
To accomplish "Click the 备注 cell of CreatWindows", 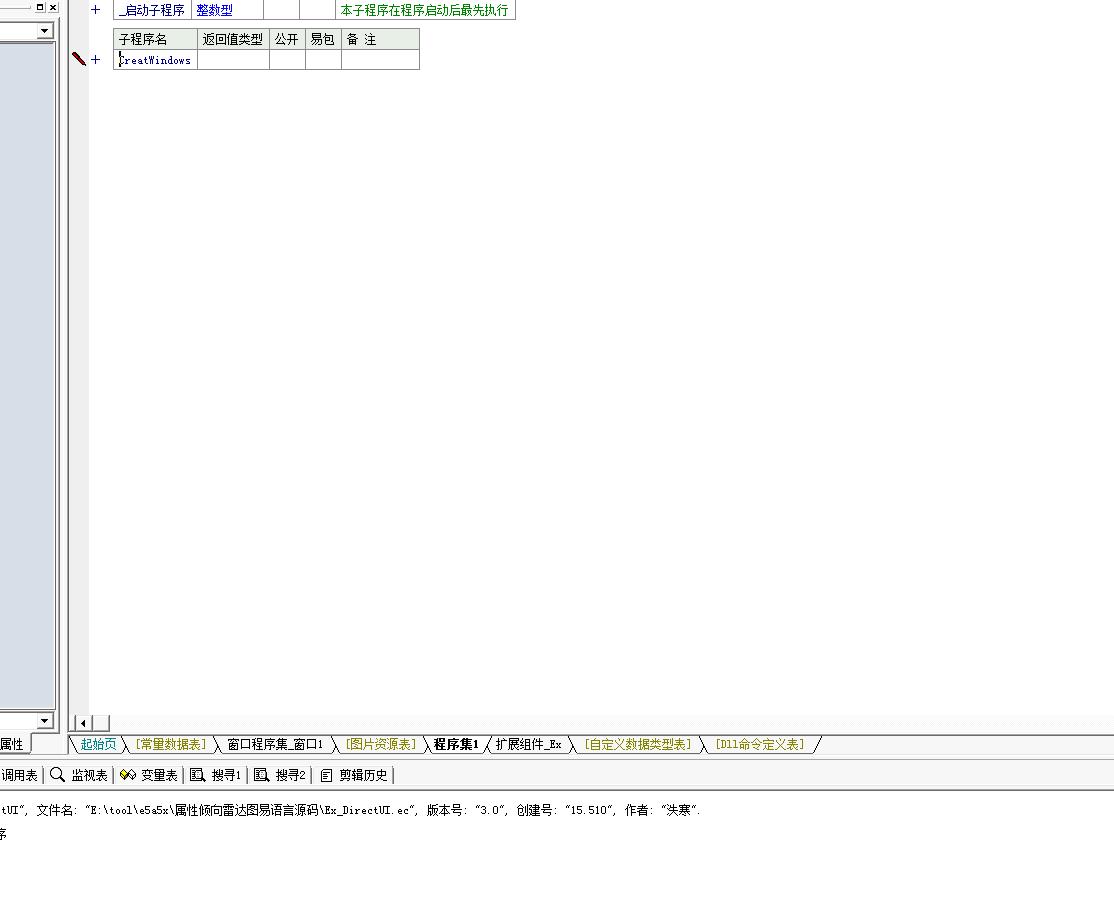I will point(381,60).
